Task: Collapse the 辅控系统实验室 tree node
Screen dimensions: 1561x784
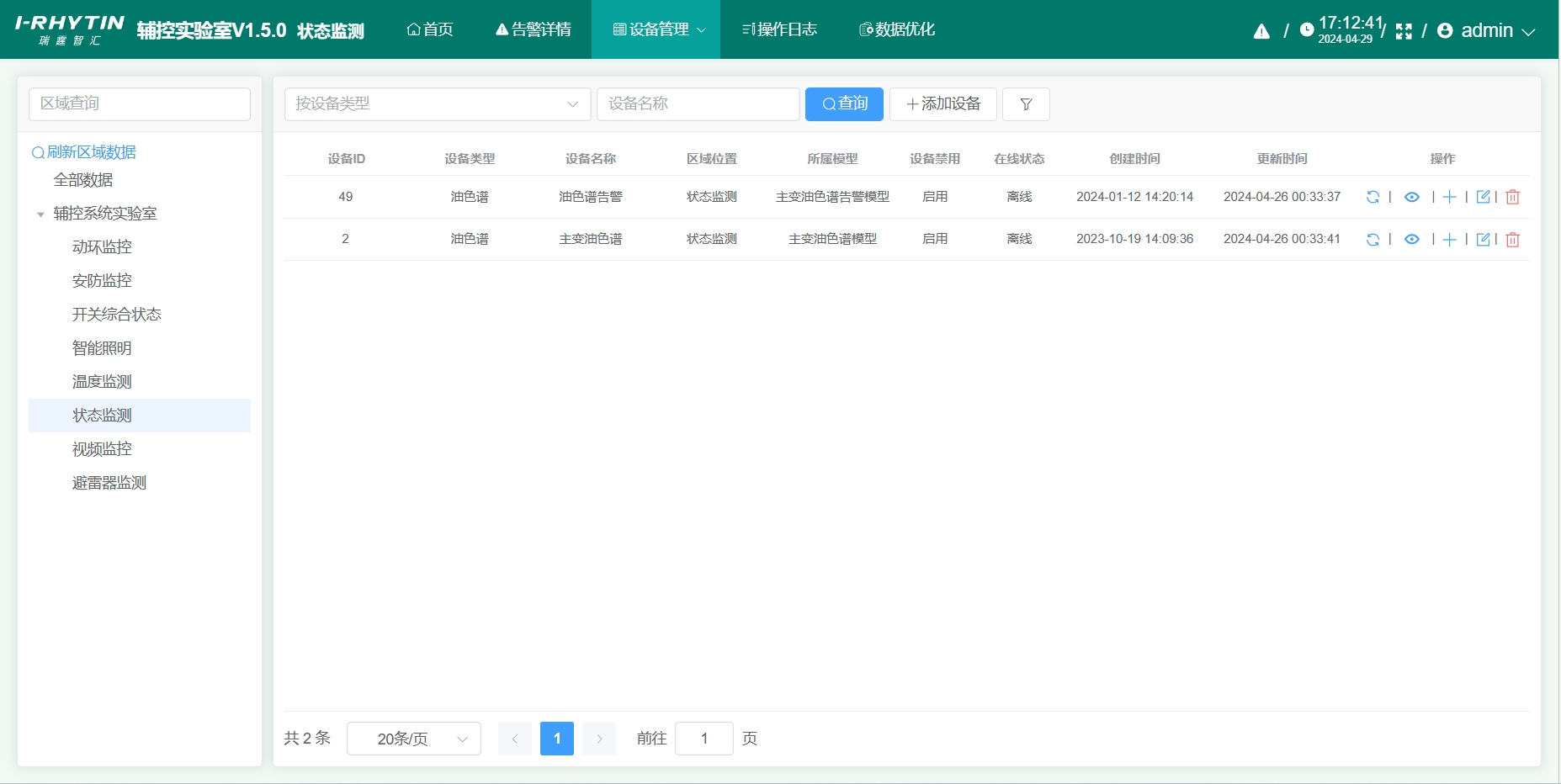Action: coord(40,214)
